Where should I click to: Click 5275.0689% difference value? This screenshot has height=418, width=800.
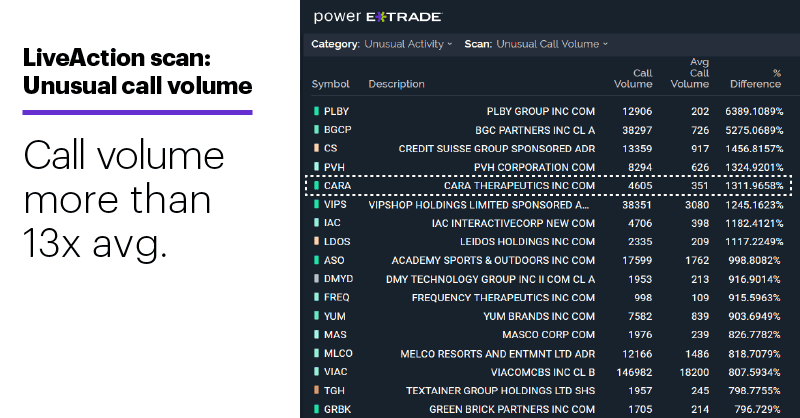point(754,130)
